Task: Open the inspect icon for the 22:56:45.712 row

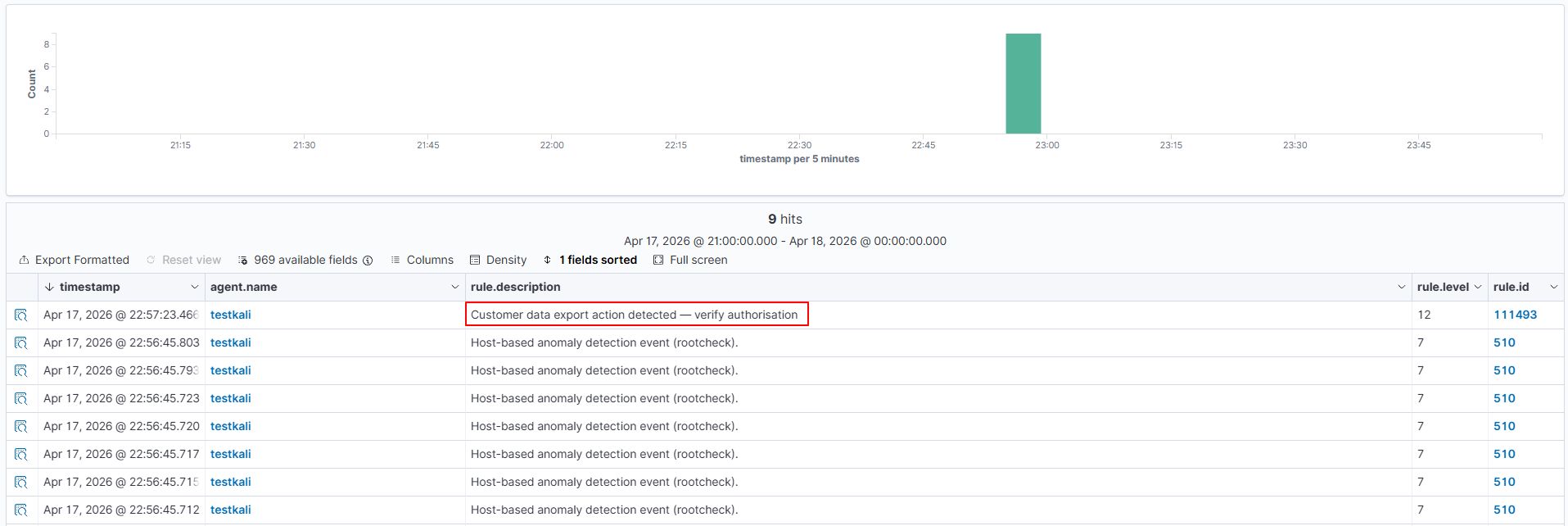Action: tap(21, 510)
